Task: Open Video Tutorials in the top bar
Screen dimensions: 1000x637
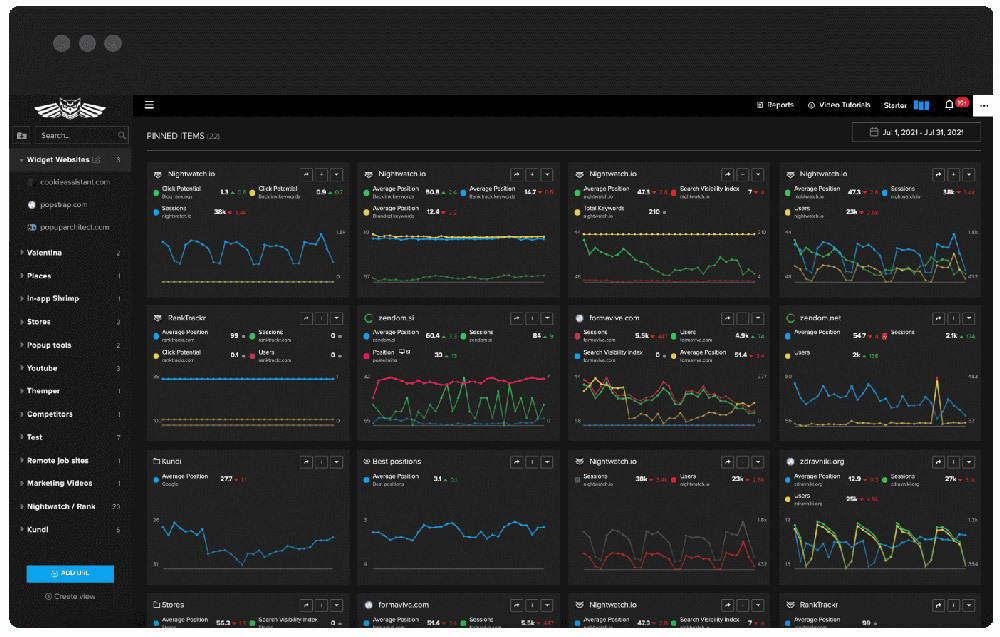Action: pyautogui.click(x=839, y=105)
